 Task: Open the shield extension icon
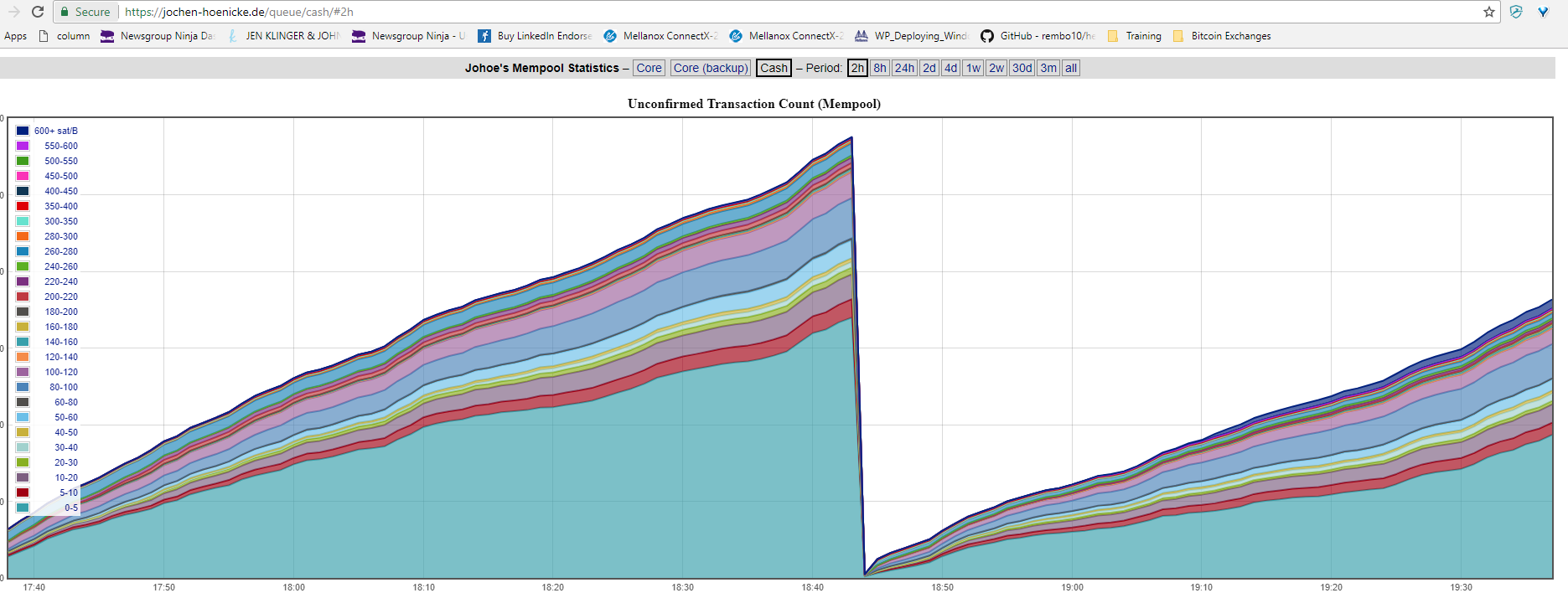pos(1516,12)
